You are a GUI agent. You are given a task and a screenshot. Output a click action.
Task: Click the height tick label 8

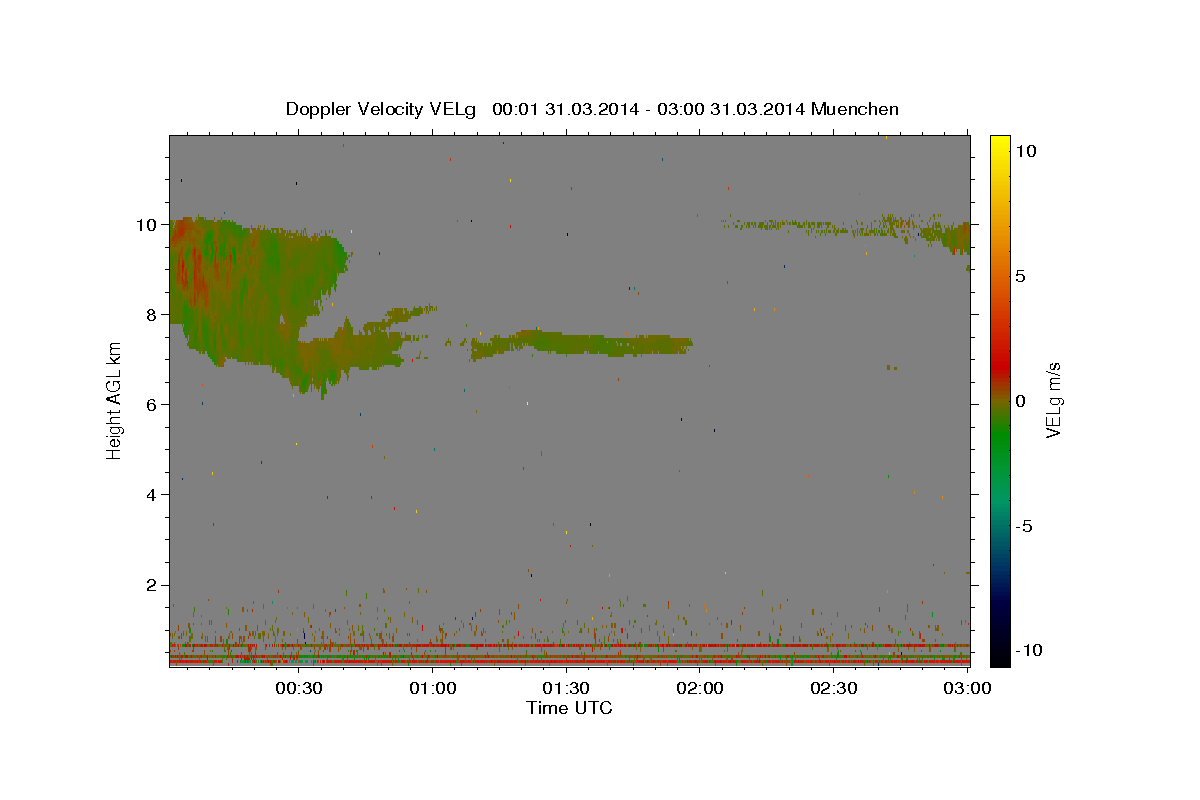pyautogui.click(x=152, y=315)
